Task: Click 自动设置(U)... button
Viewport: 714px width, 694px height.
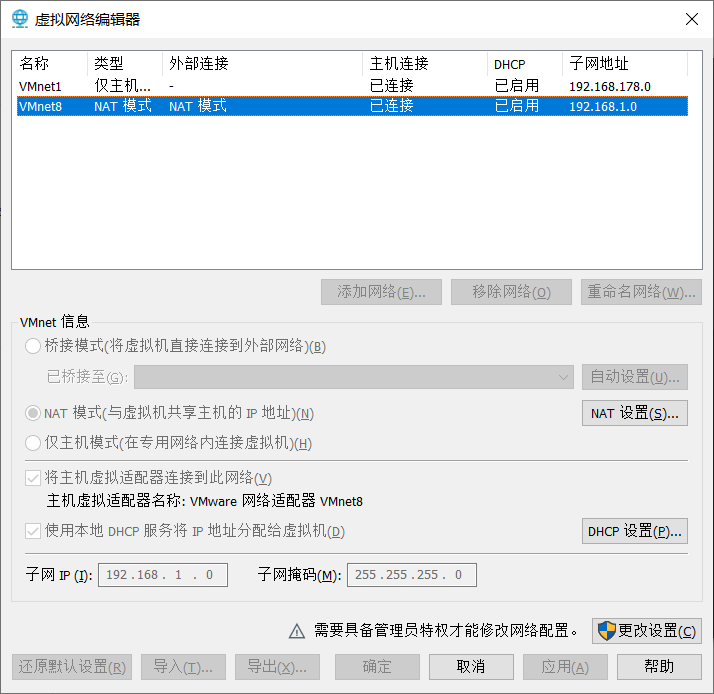Action: [635, 377]
